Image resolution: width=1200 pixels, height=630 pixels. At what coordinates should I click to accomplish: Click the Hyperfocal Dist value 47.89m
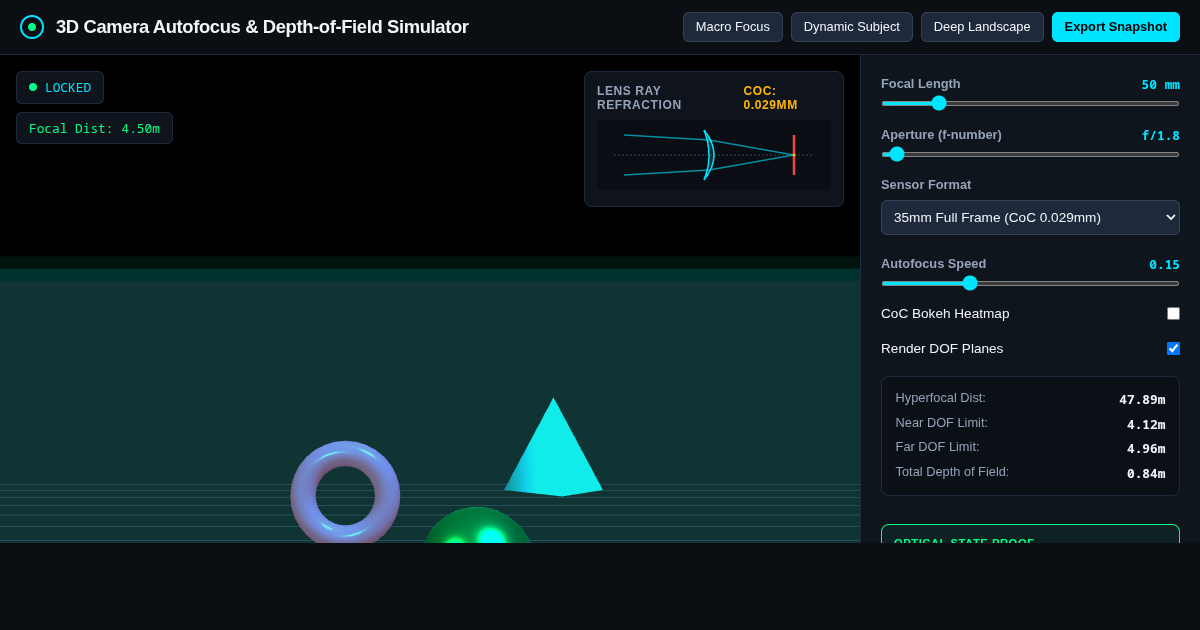[1142, 399]
